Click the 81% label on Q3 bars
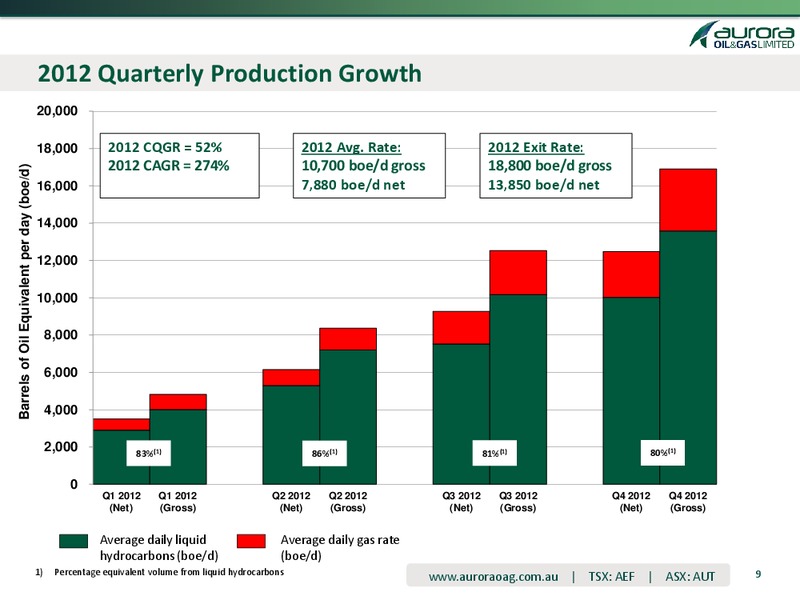The height and width of the screenshot is (600, 800). pyautogui.click(x=495, y=453)
